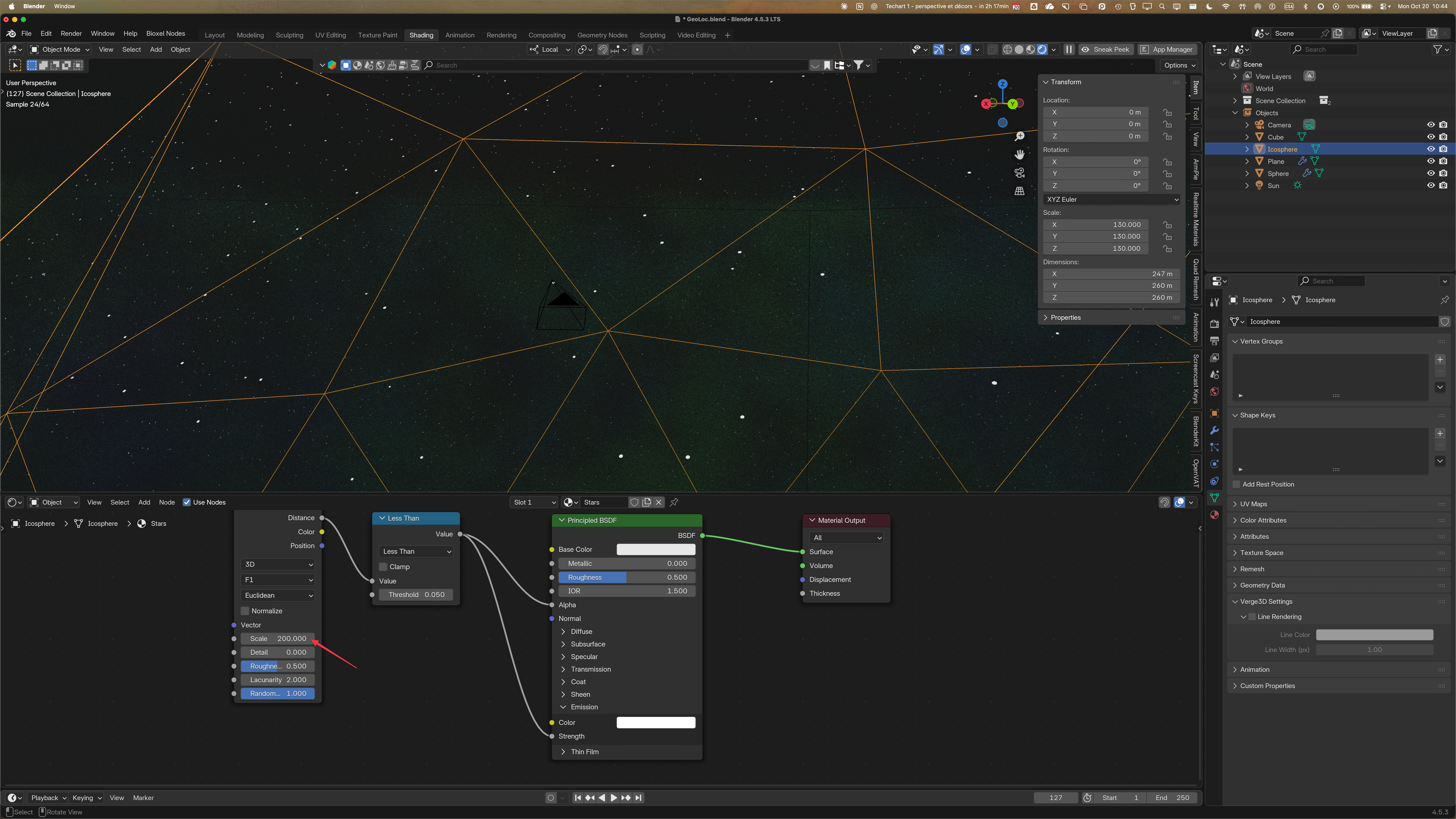Open the F1 feature dropdown
1456x819 pixels.
(278, 580)
